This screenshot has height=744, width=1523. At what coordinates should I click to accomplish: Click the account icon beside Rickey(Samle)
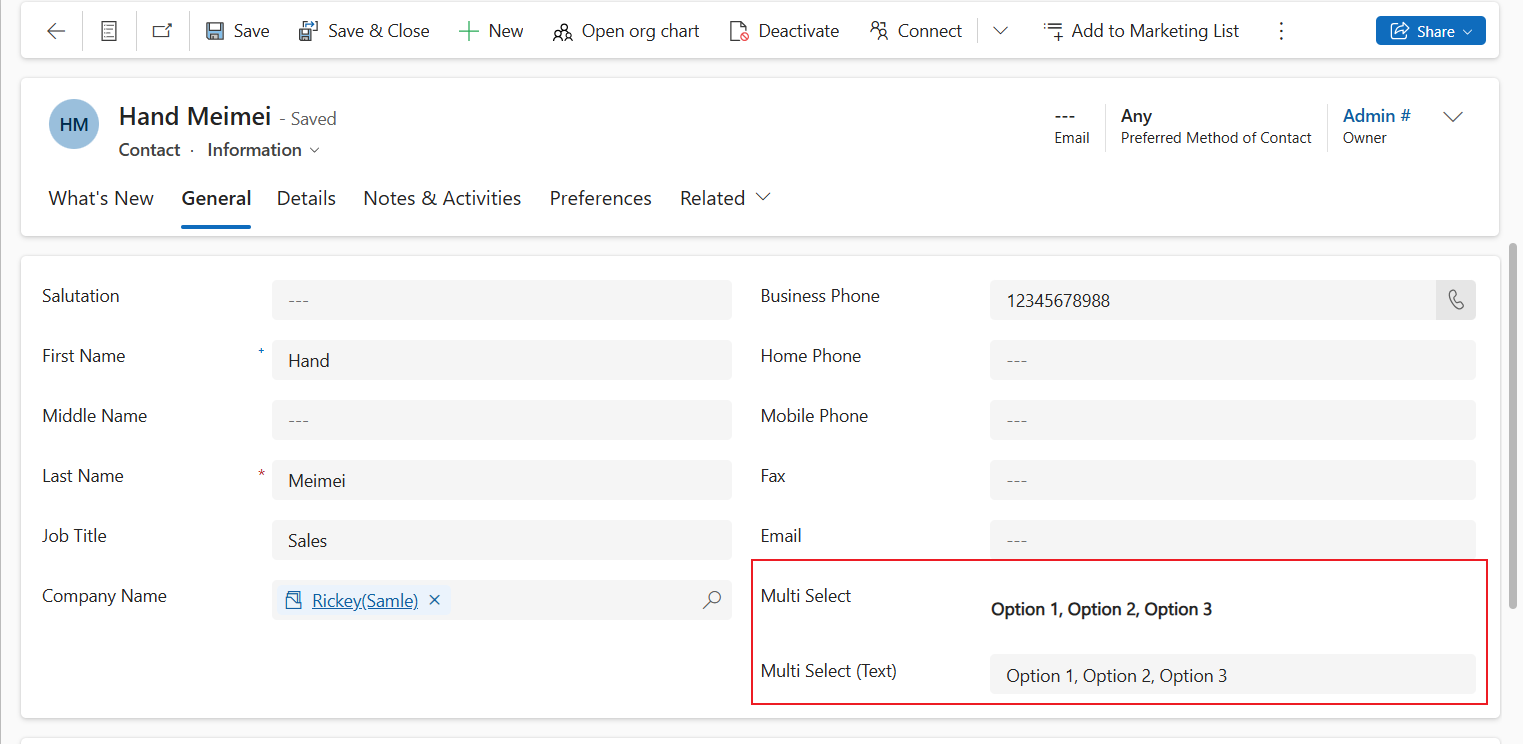pyautogui.click(x=293, y=600)
